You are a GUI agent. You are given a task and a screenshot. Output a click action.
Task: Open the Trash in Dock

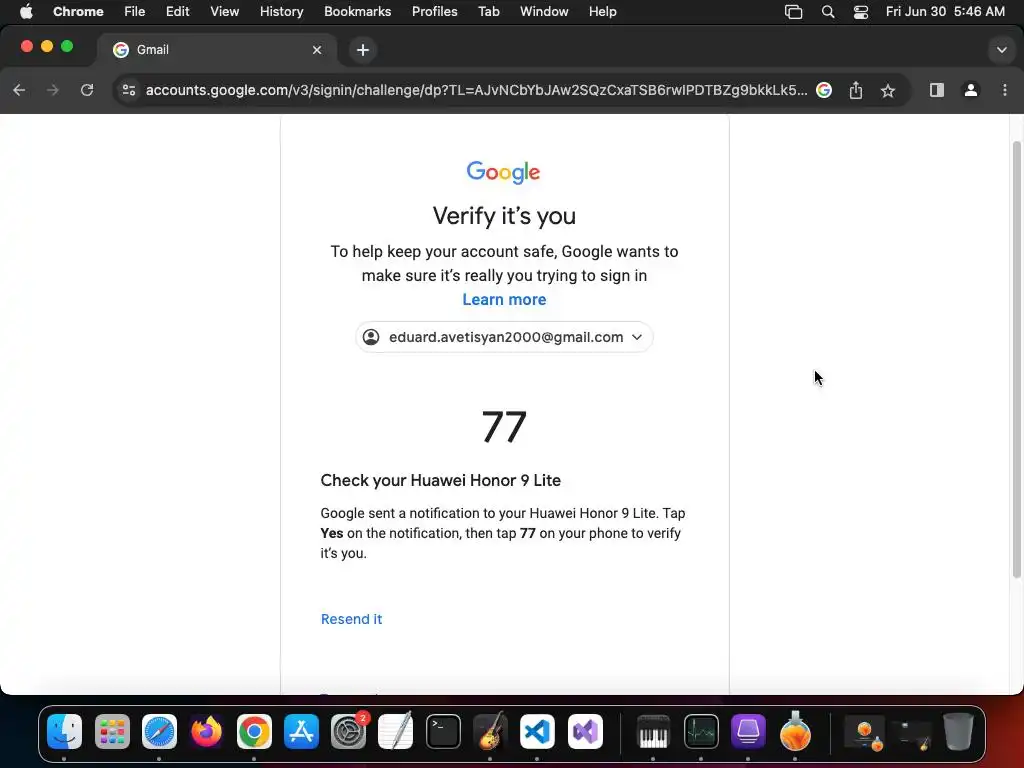[958, 731]
